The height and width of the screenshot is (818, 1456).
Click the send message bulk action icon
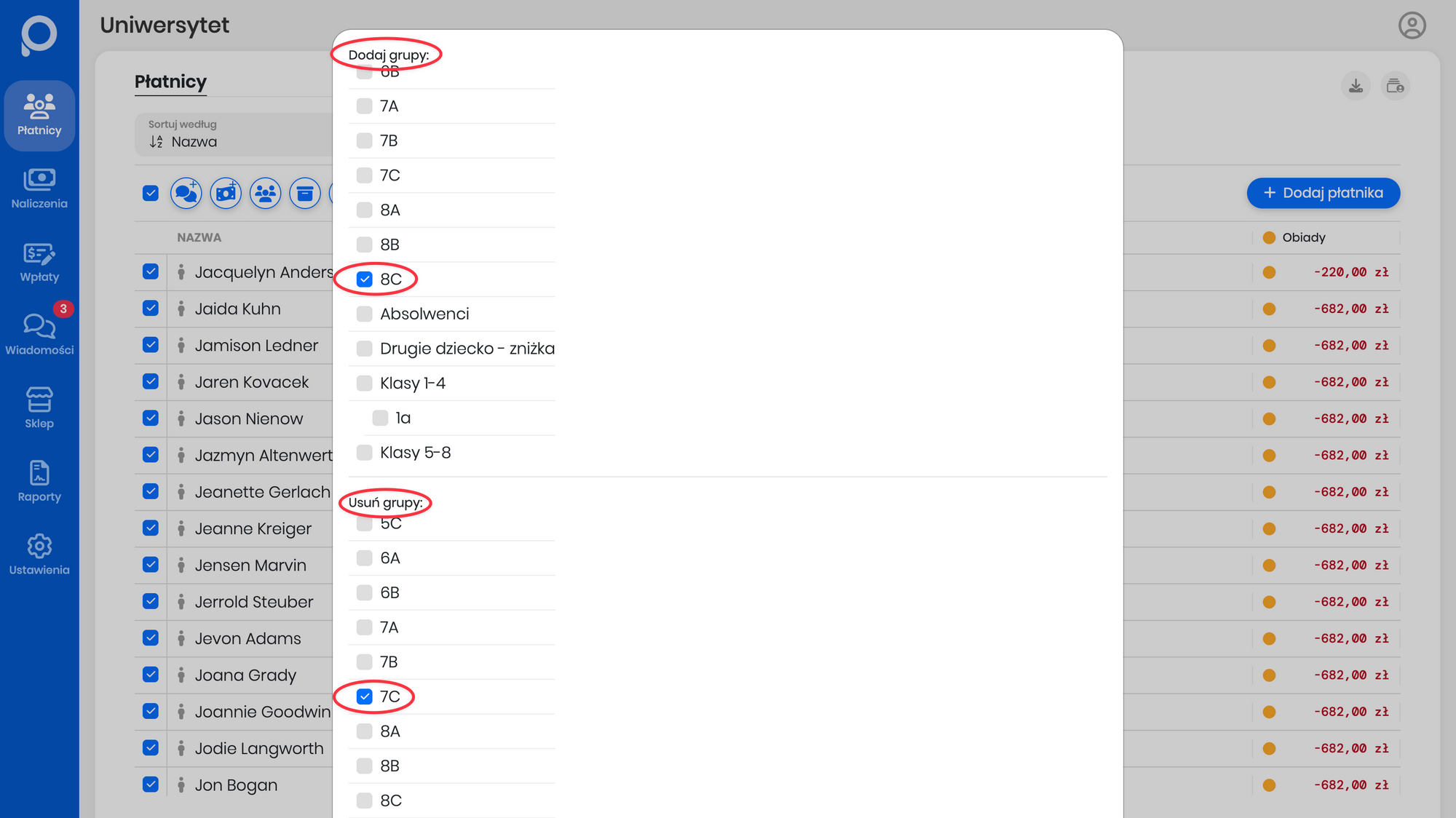pyautogui.click(x=186, y=194)
